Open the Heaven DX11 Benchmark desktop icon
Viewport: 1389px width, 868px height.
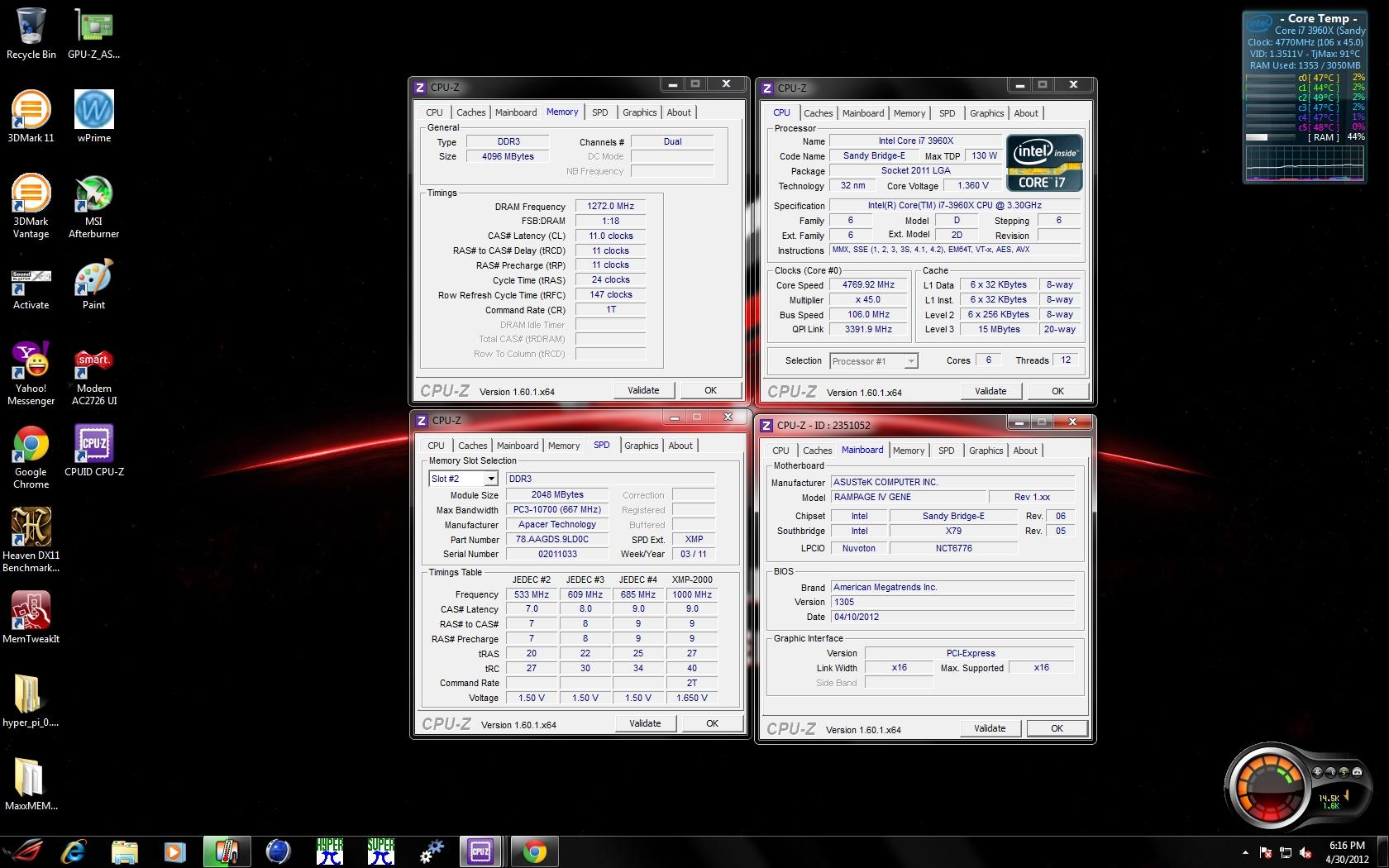click(x=31, y=541)
